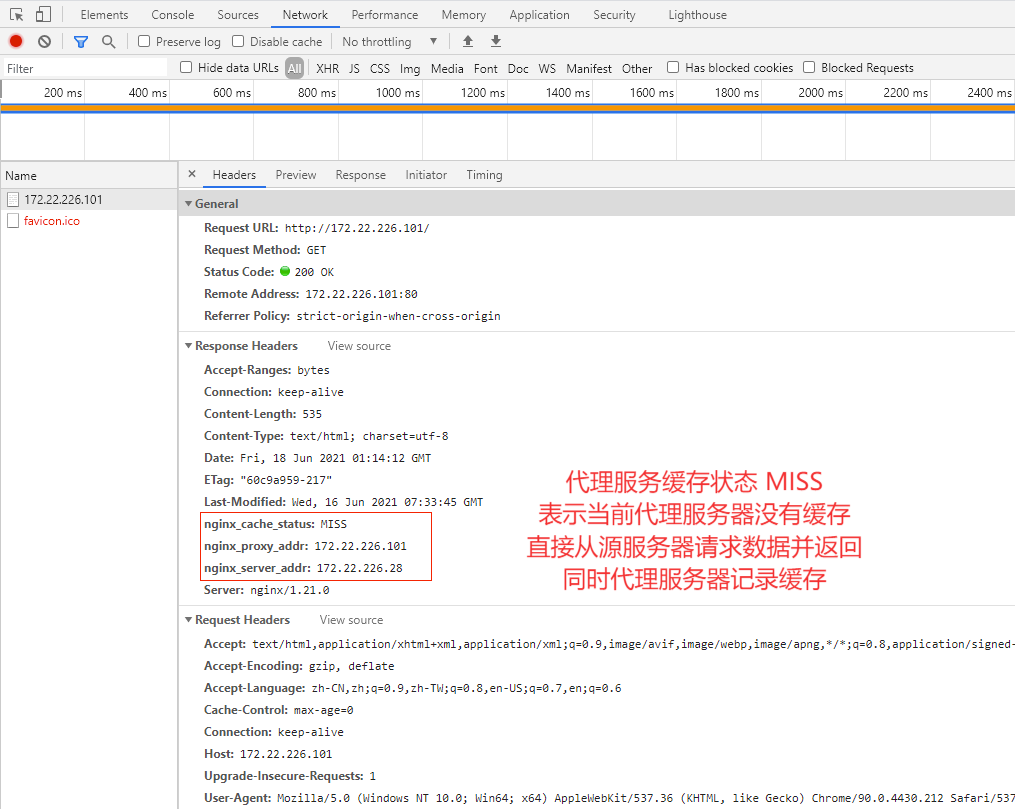
Task: Close the request details panel
Action: tap(192, 174)
